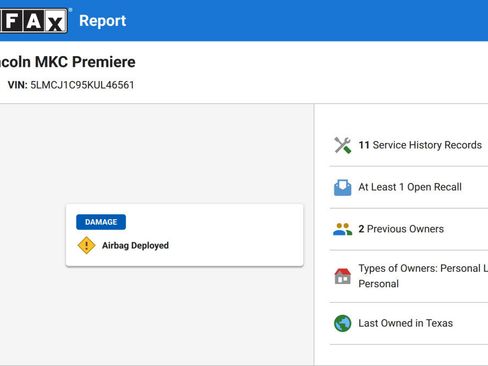Select the Types of Owners: Personal text
The width and height of the screenshot is (488, 366).
click(x=423, y=276)
